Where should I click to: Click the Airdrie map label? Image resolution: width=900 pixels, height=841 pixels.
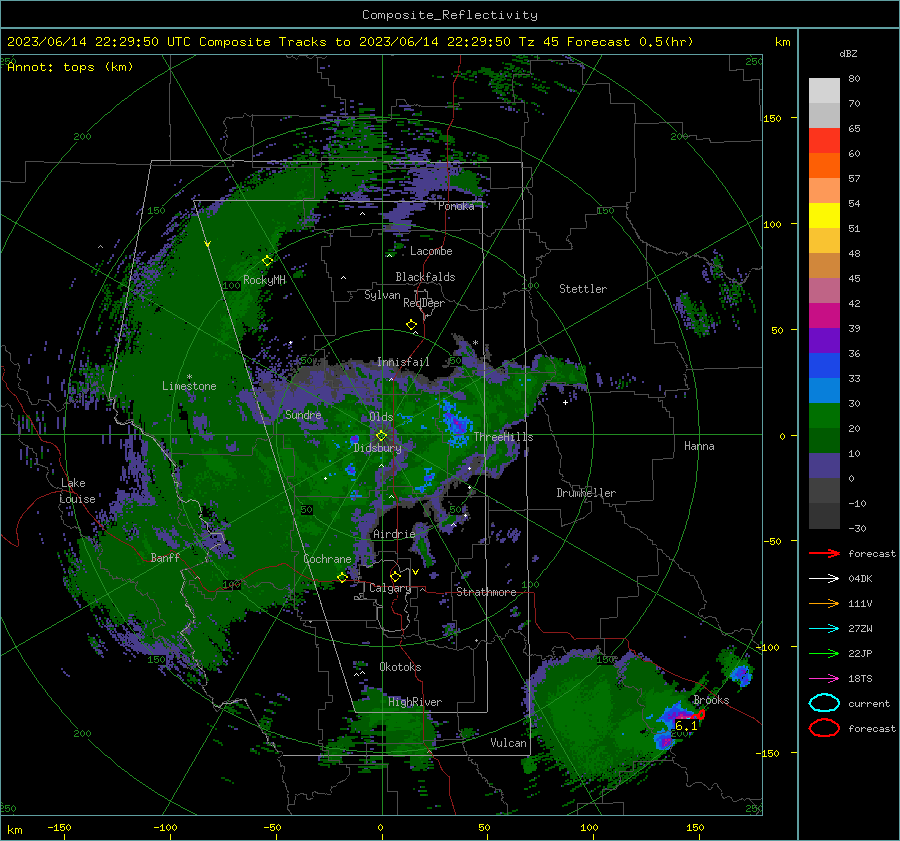pos(394,534)
